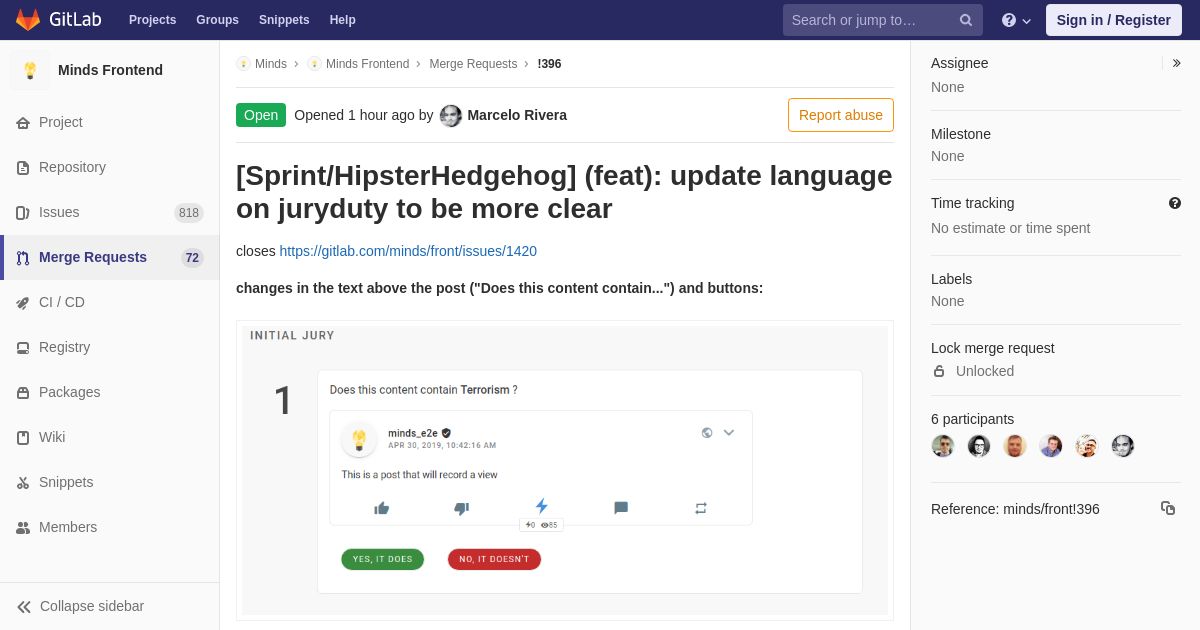Click the Minds breadcrumb link
Viewport: 1200px width, 630px height.
coord(270,64)
